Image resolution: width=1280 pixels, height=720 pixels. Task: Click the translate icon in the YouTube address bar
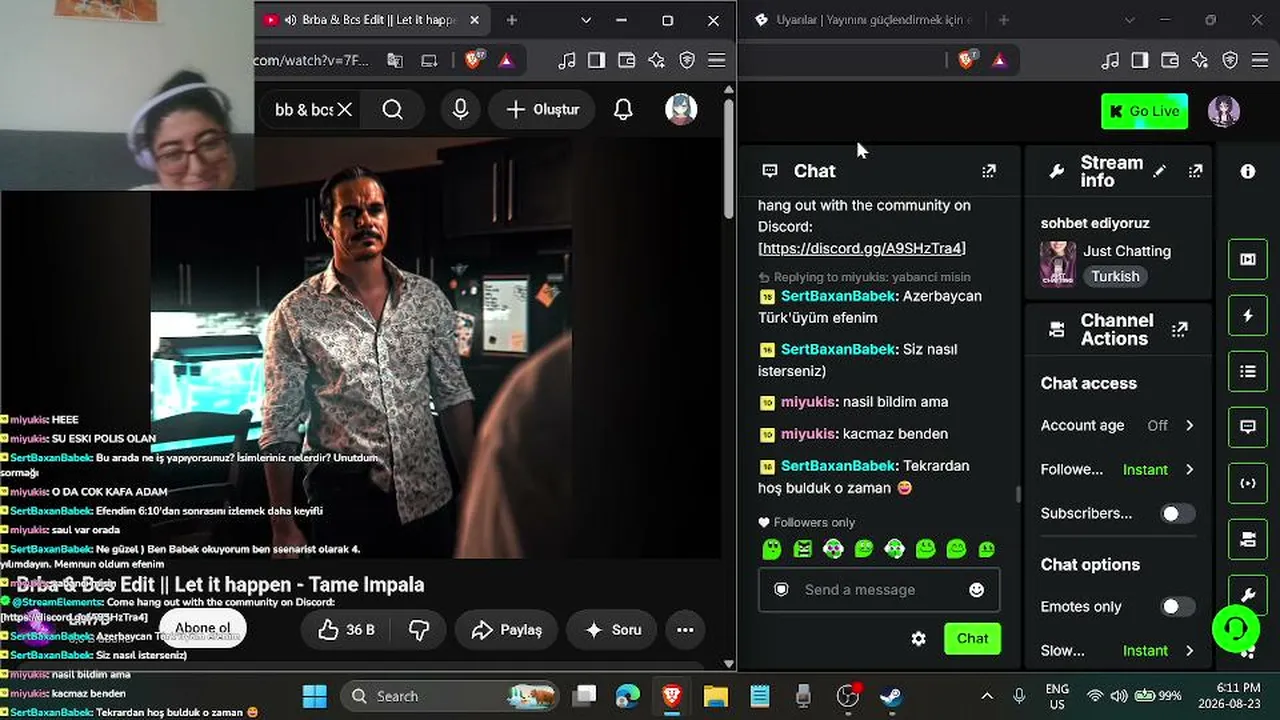click(x=395, y=60)
